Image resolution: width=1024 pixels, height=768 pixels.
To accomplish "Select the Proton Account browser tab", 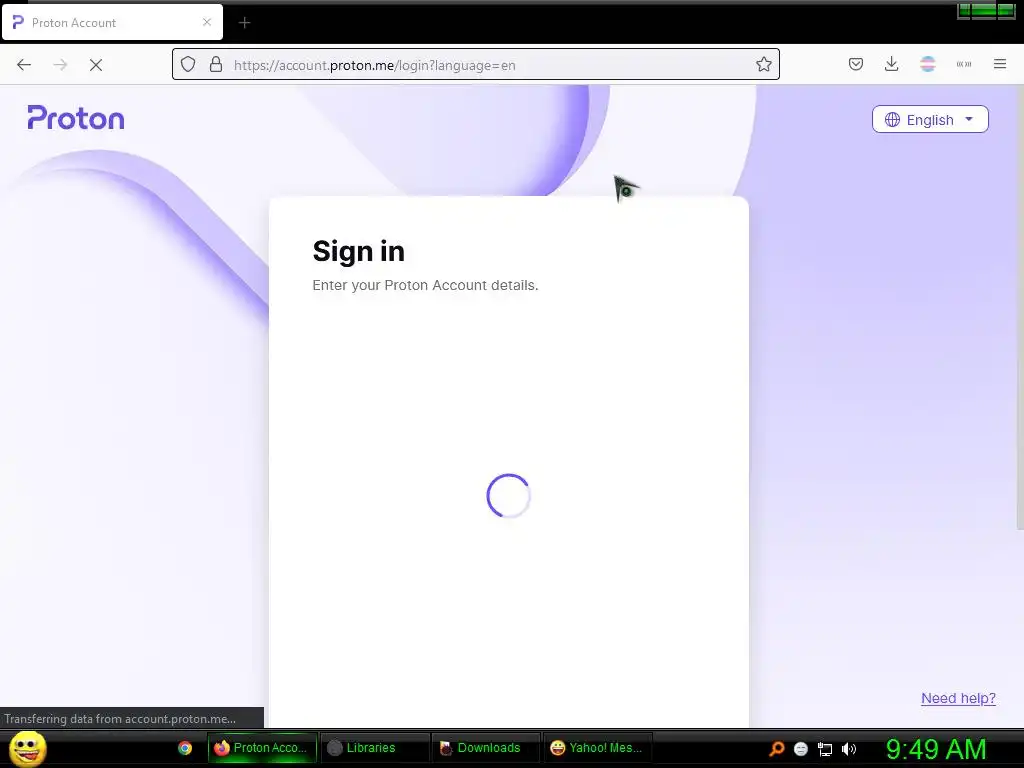I will point(112,22).
